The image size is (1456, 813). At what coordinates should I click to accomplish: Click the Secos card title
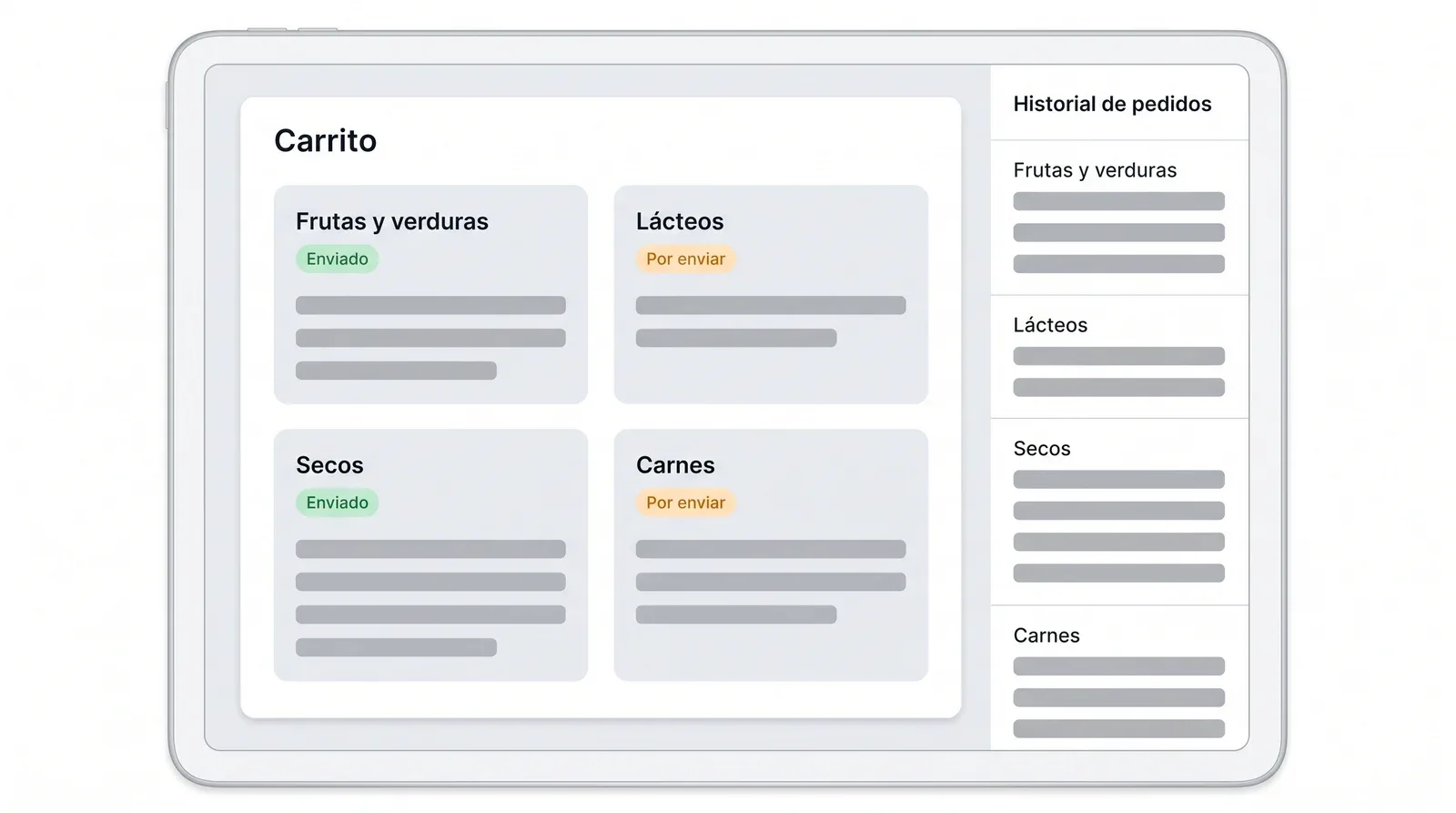(x=329, y=465)
